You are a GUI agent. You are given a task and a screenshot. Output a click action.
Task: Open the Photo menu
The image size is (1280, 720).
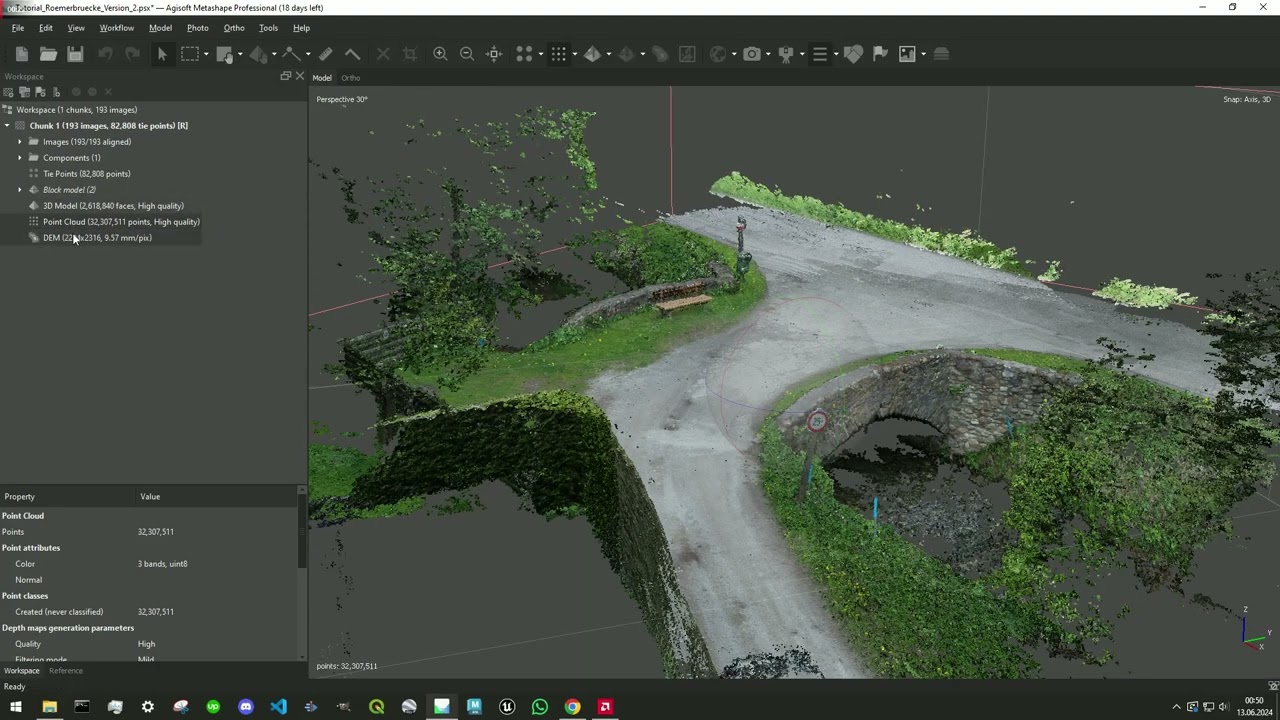pos(197,28)
